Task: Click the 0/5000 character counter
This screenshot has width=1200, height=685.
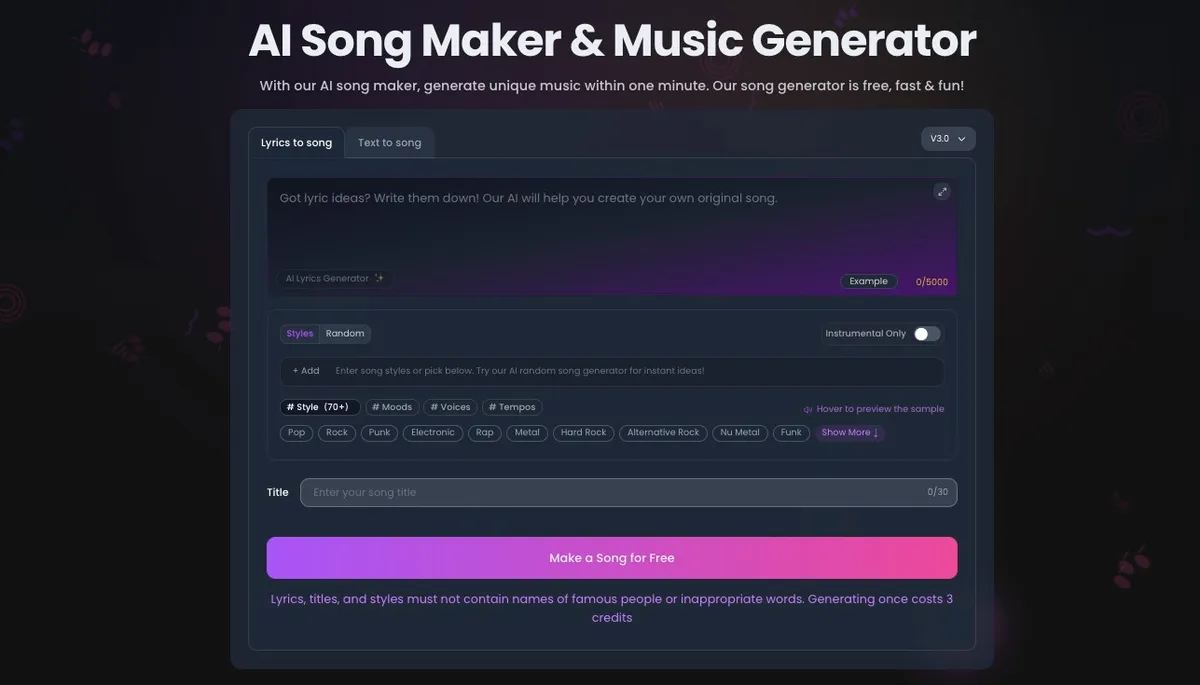Action: click(932, 282)
